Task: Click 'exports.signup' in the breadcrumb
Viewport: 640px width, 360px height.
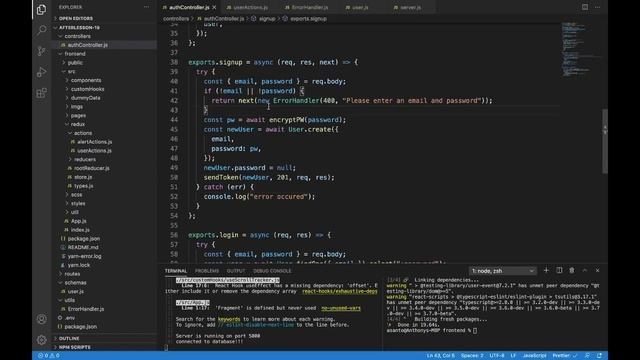Action: (308, 19)
